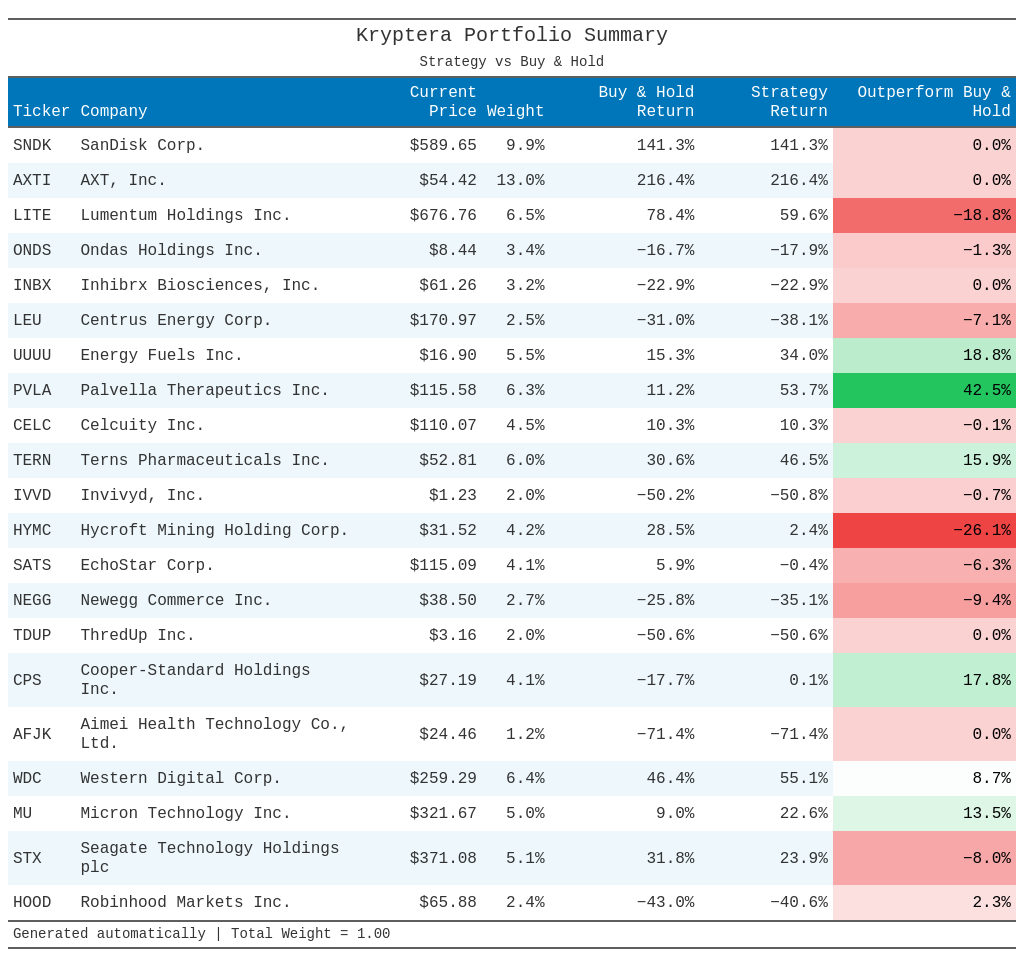Click the $1.23 price for IVVD
The image size is (1024, 967).
click(453, 496)
